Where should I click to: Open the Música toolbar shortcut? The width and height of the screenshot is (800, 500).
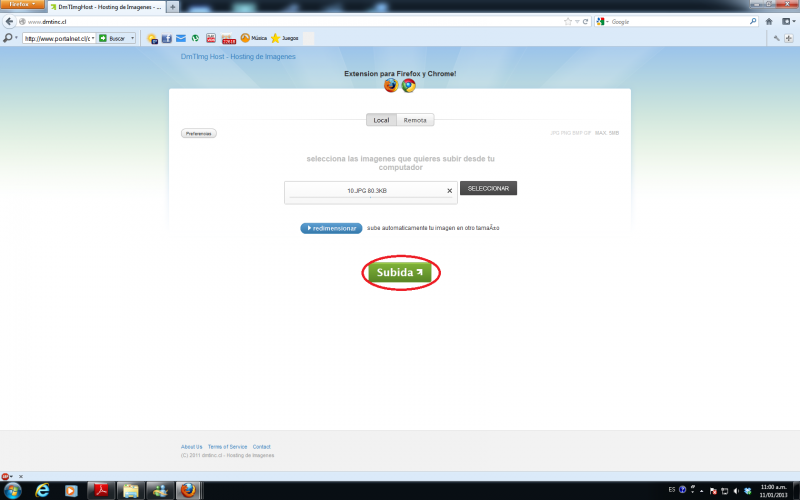pos(254,38)
